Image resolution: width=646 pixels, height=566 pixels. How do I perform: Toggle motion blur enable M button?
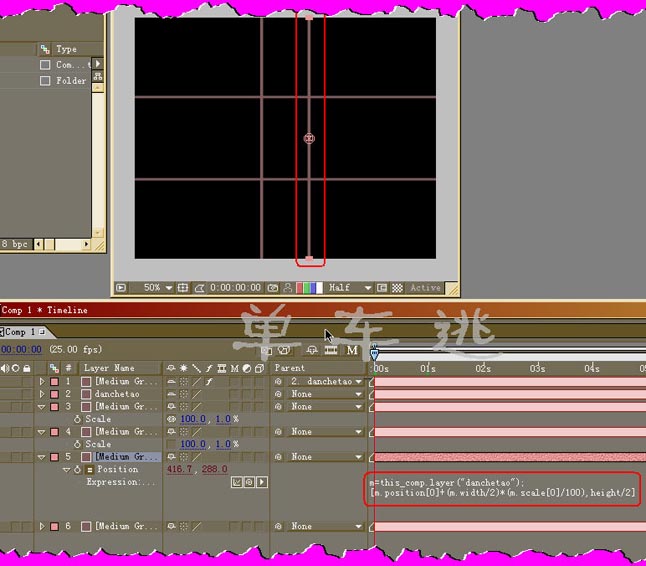[x=352, y=351]
